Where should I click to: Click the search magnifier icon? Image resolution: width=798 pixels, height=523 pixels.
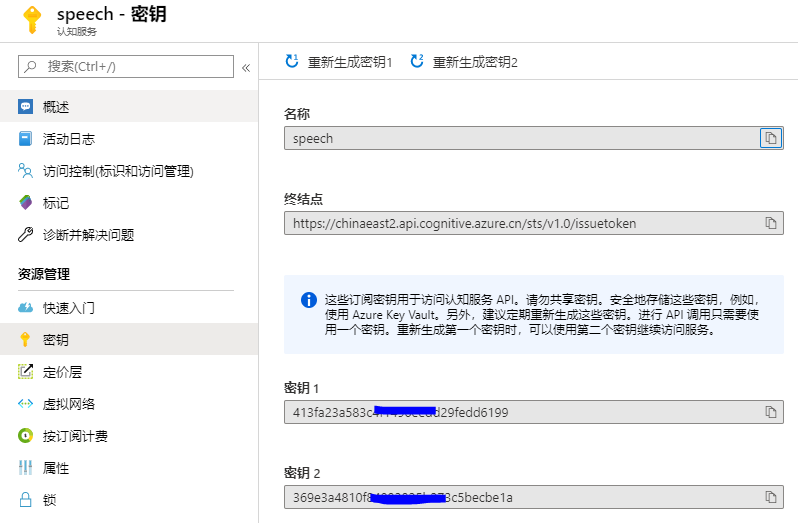click(31, 66)
